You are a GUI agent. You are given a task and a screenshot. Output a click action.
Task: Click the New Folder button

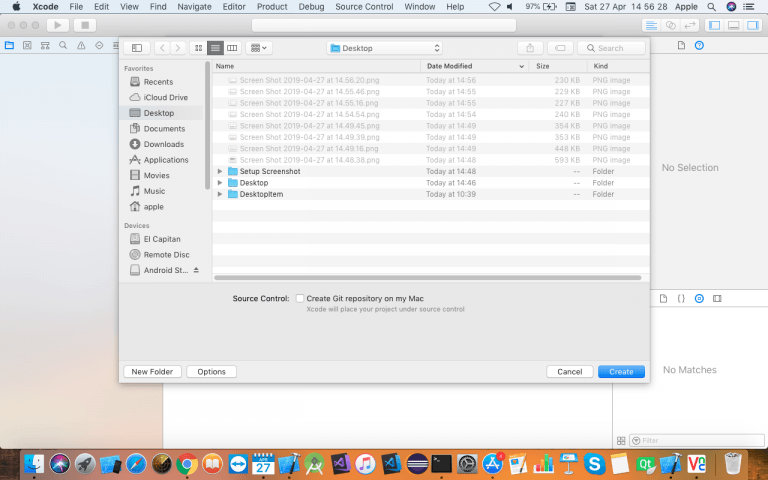click(153, 371)
